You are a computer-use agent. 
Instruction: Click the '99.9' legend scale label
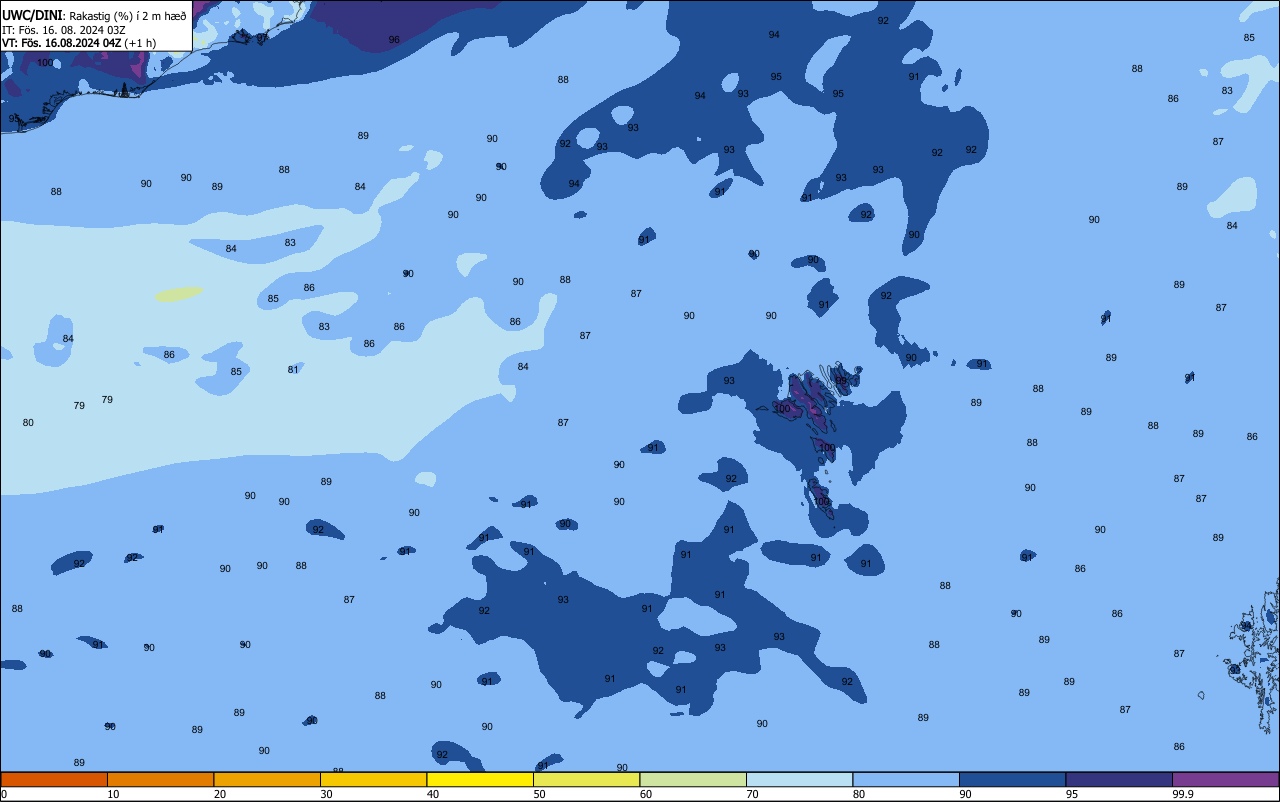[1183, 794]
